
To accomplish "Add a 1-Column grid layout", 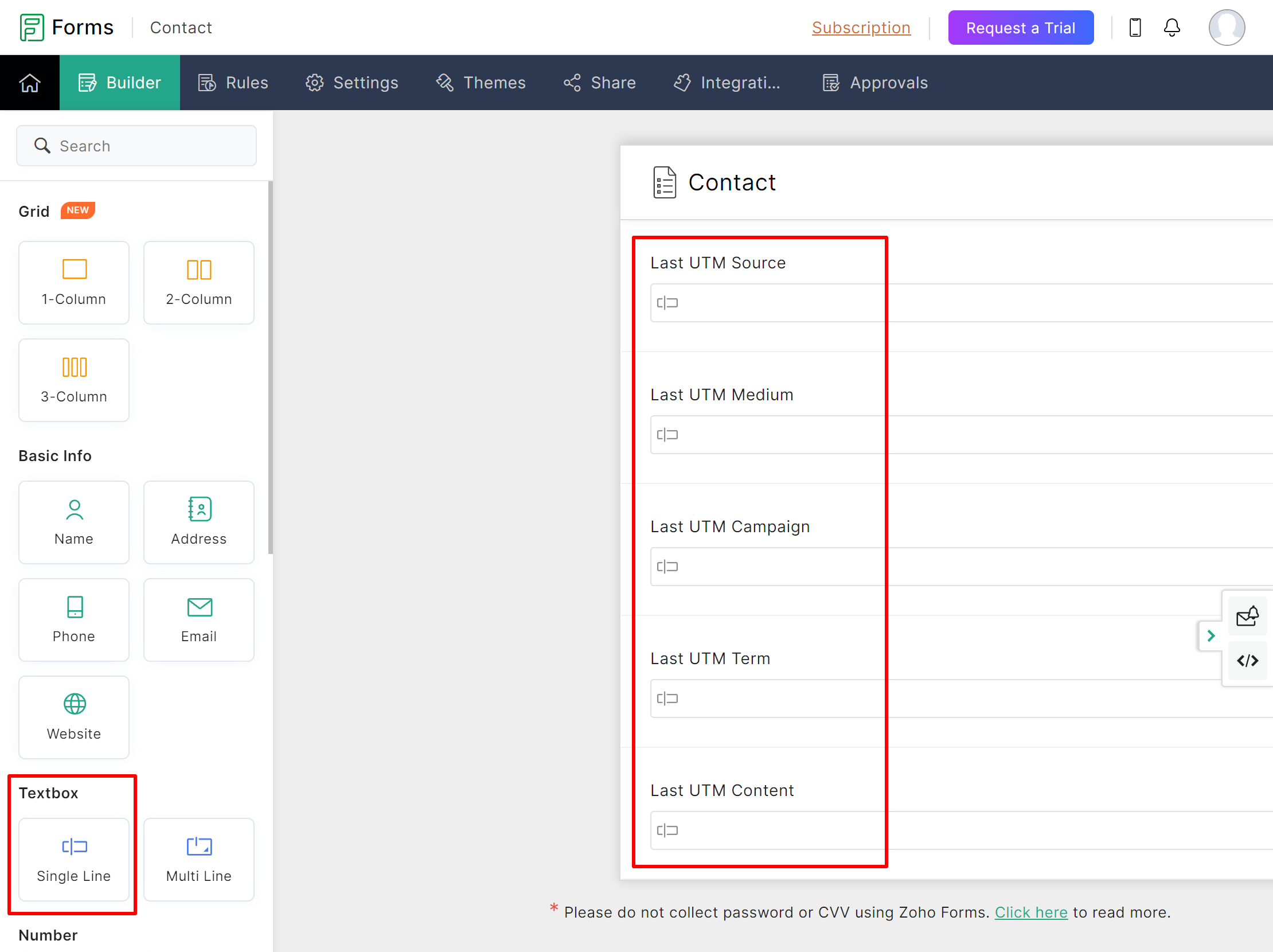I will 73,283.
